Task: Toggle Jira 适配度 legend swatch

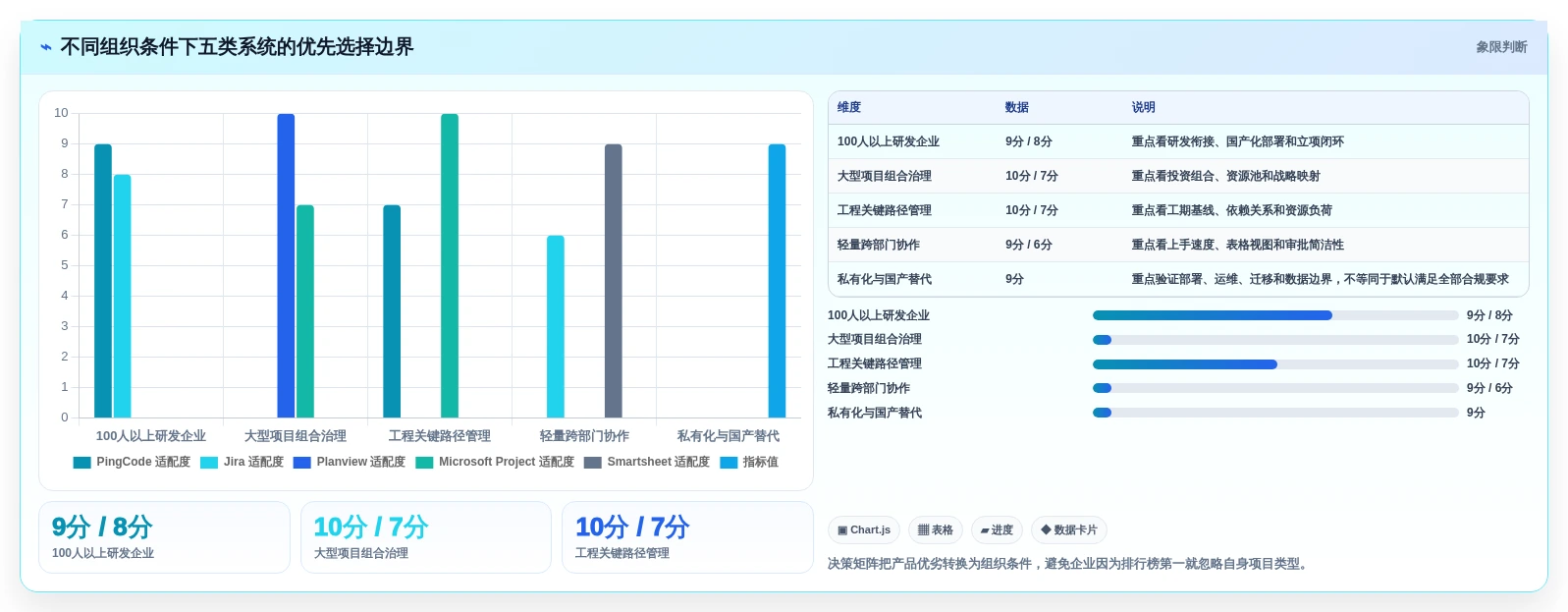Action: click(x=209, y=463)
